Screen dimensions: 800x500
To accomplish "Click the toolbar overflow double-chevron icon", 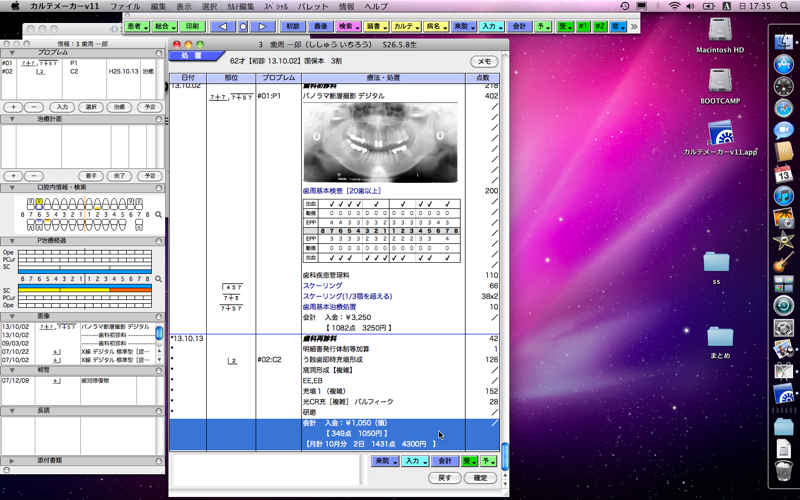I will tap(633, 26).
